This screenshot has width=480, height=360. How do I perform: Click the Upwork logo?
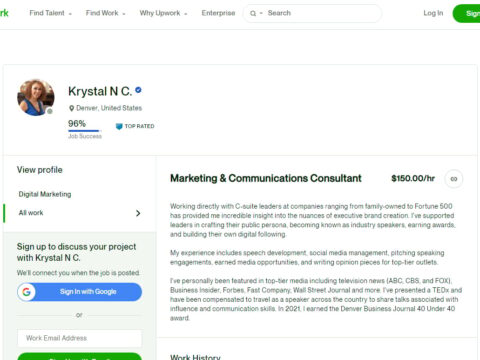point(4,13)
